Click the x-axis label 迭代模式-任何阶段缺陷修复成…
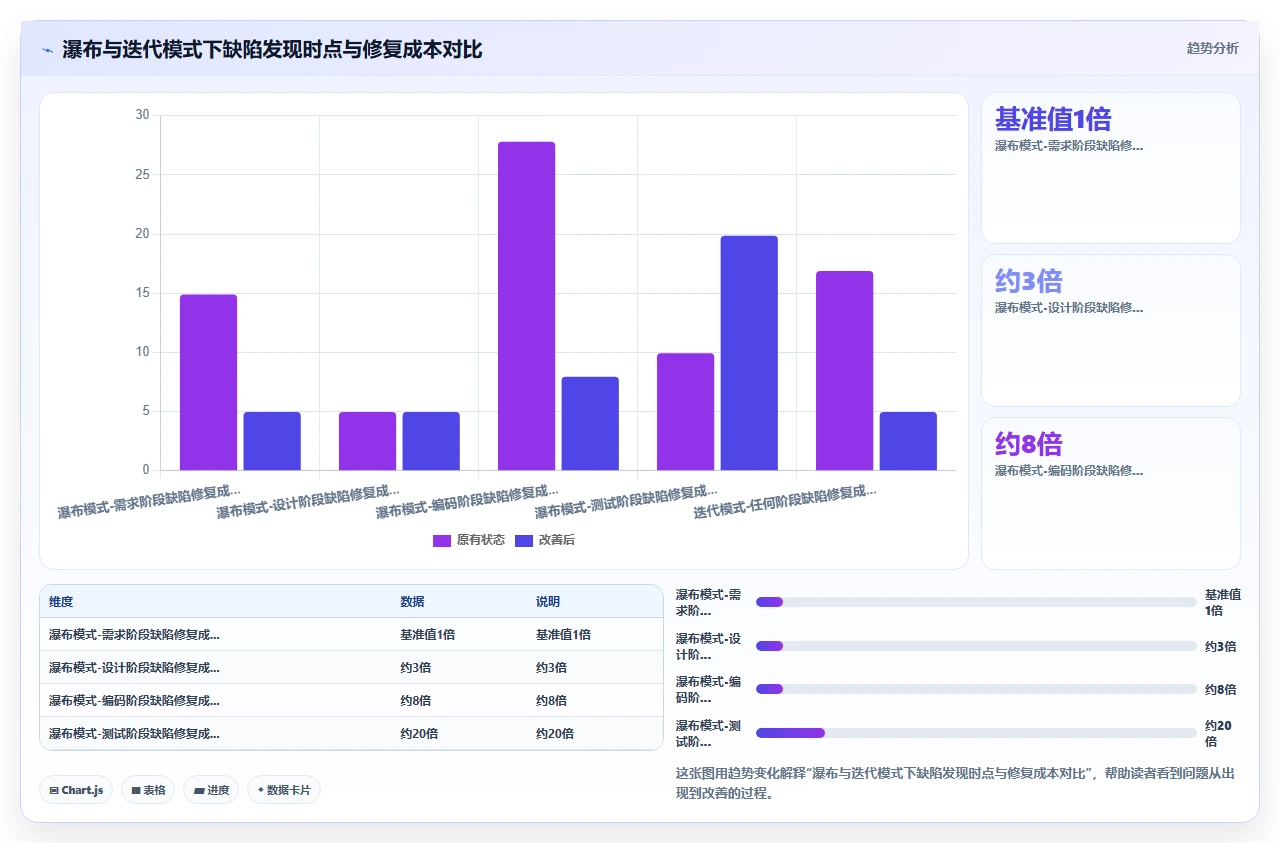Image resolution: width=1280 pixels, height=843 pixels. click(785, 501)
